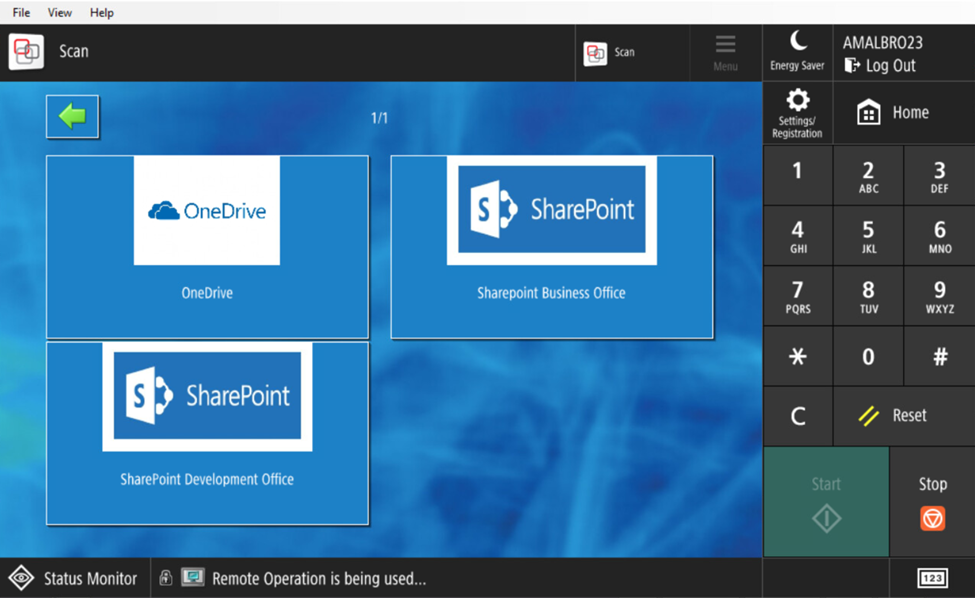Viewport: 975px width, 598px height.
Task: Click the Reset button
Action: click(x=904, y=416)
